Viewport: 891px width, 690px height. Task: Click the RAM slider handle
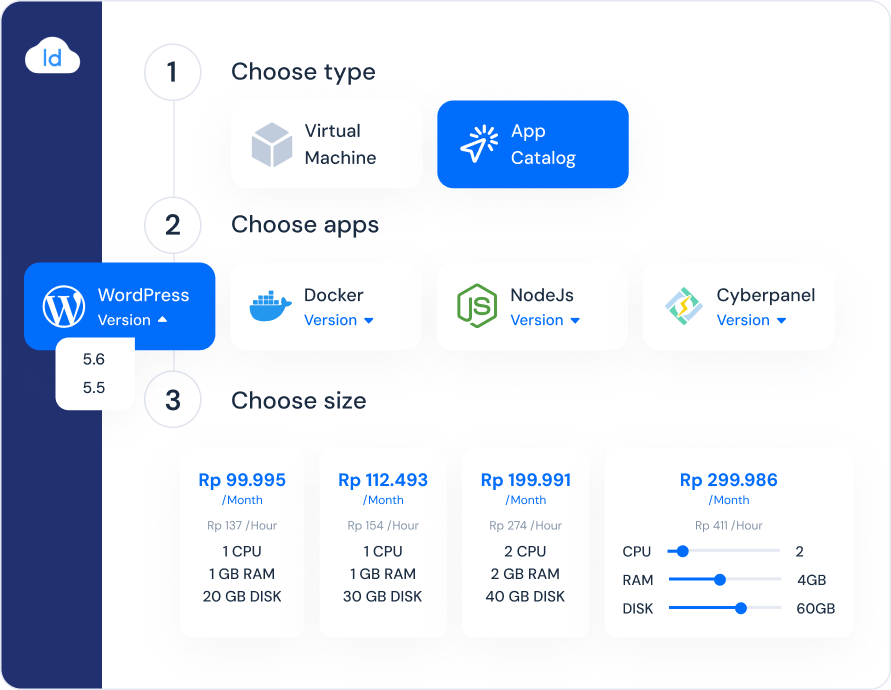[719, 580]
